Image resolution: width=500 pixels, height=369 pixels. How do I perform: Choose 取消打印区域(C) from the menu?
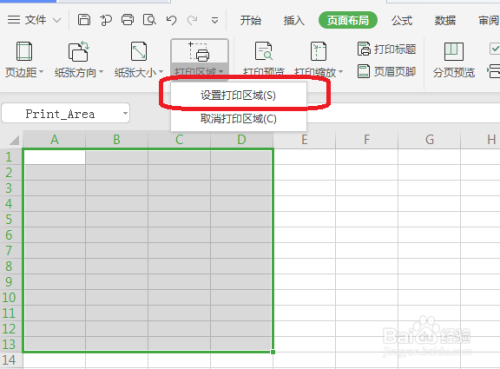[238, 119]
